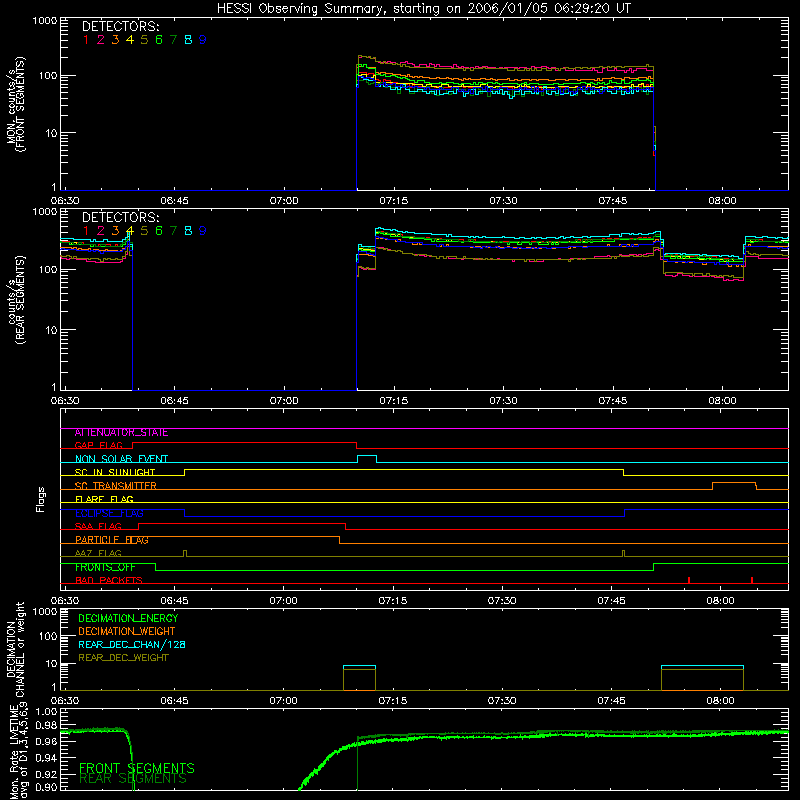
Task: Click the rear segments y-axis title
Action: (x=16, y=301)
